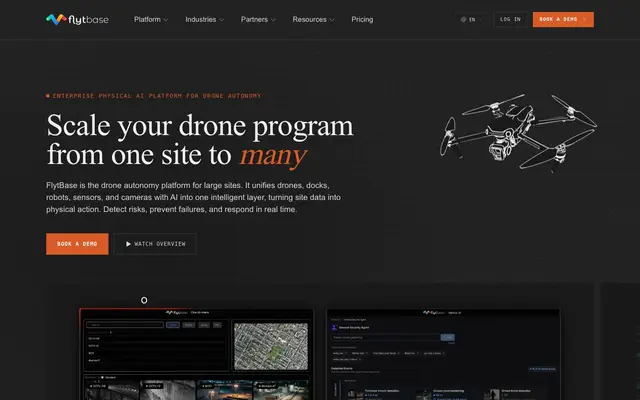Click the aerial map thumbnail in dashboard preview
This screenshot has width=640, height=400.
[271, 347]
